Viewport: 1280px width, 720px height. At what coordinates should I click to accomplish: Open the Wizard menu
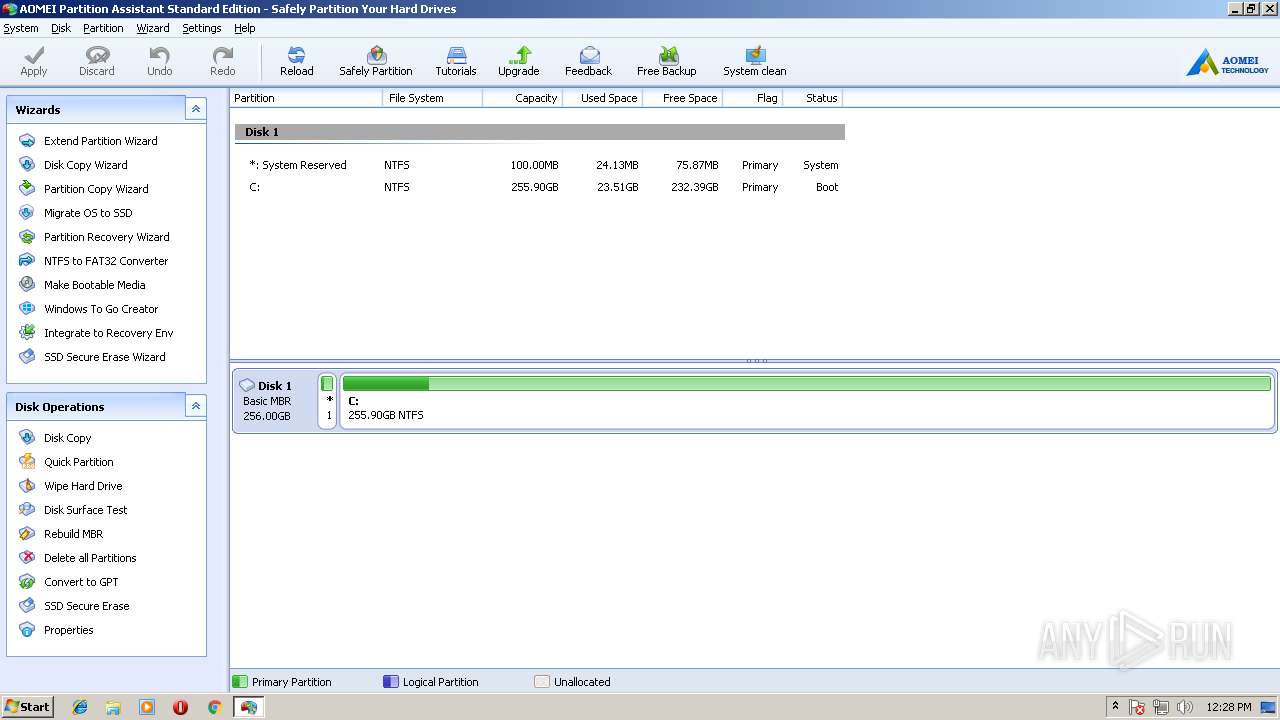click(153, 28)
